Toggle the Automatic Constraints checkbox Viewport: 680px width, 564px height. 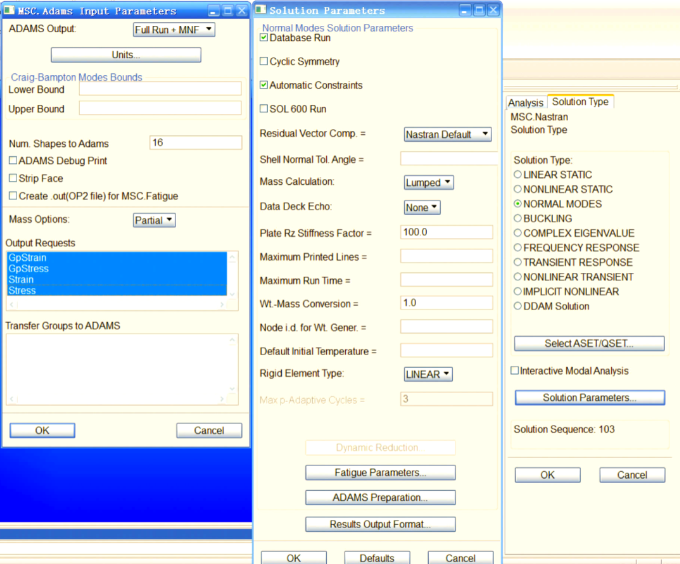tap(264, 85)
